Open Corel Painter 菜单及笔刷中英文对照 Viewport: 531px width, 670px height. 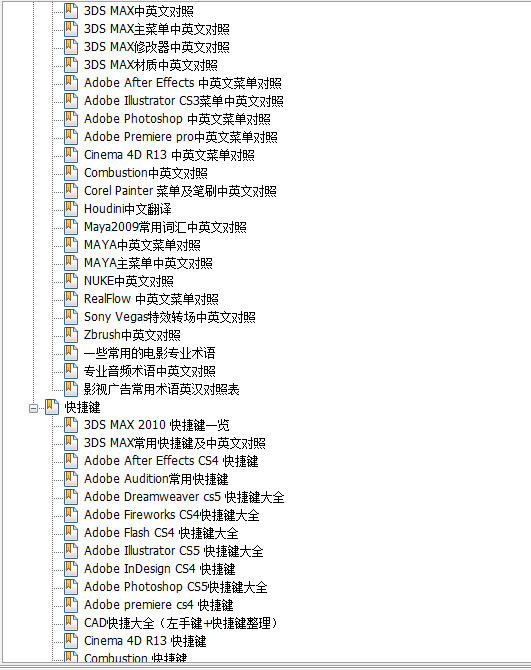pos(180,191)
